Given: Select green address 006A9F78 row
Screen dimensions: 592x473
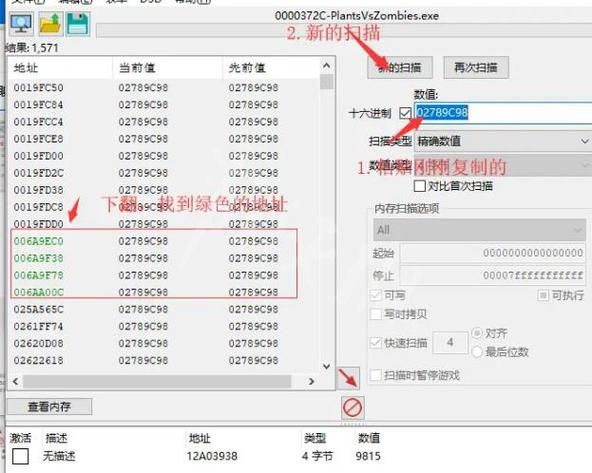Looking at the screenshot, I should 164,275.
